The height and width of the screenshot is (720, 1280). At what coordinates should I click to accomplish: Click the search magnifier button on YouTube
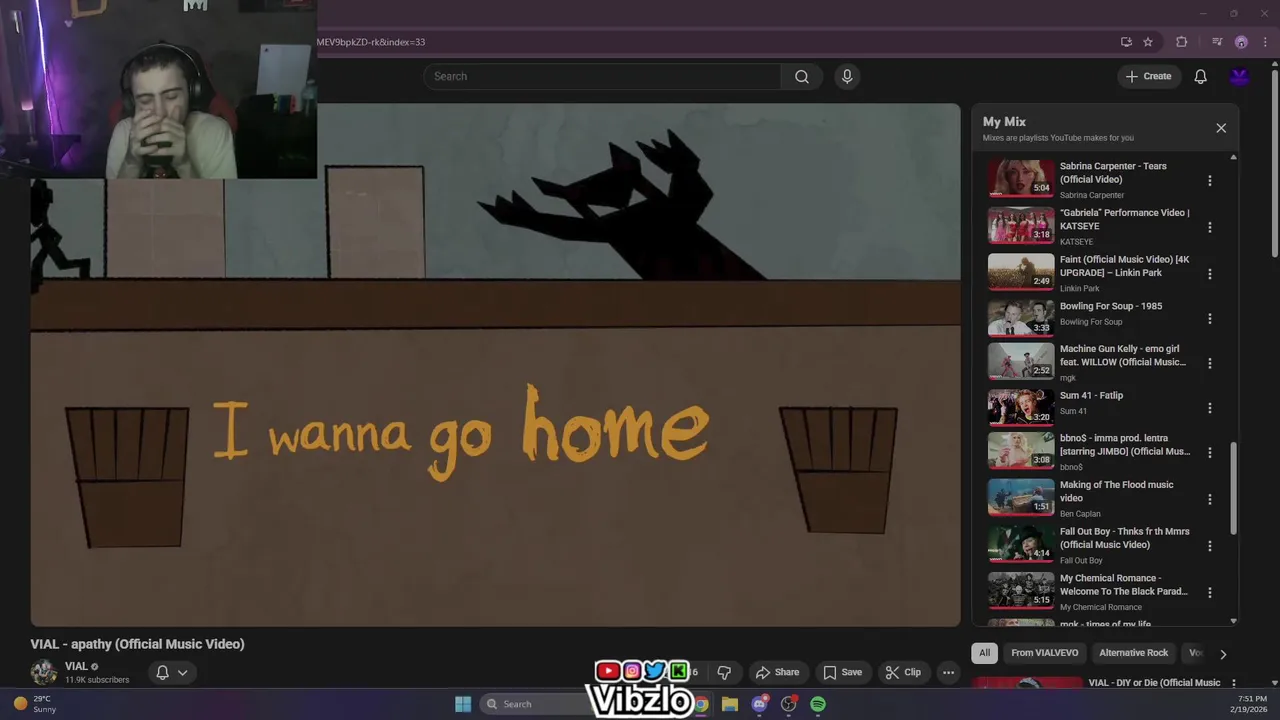pos(801,76)
